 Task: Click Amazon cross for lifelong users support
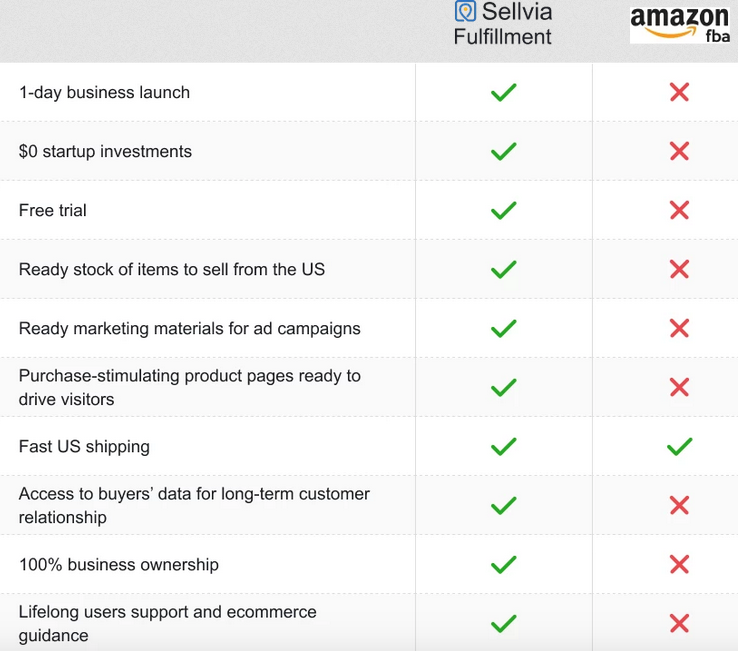(x=679, y=623)
